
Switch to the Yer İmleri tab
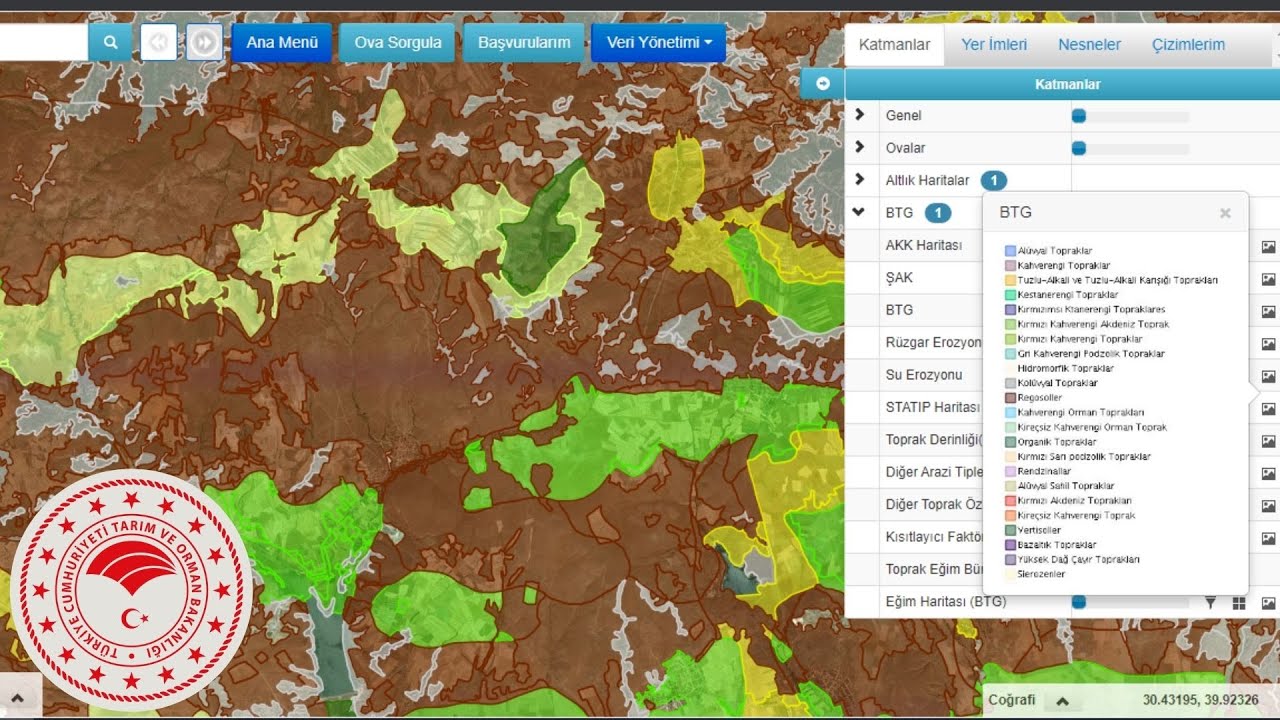point(993,45)
